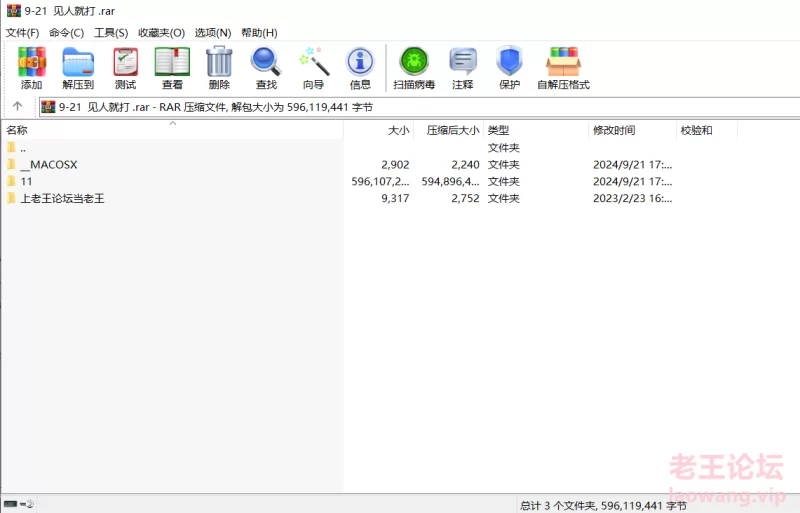Open the 查看 (View) book icon

(172, 61)
